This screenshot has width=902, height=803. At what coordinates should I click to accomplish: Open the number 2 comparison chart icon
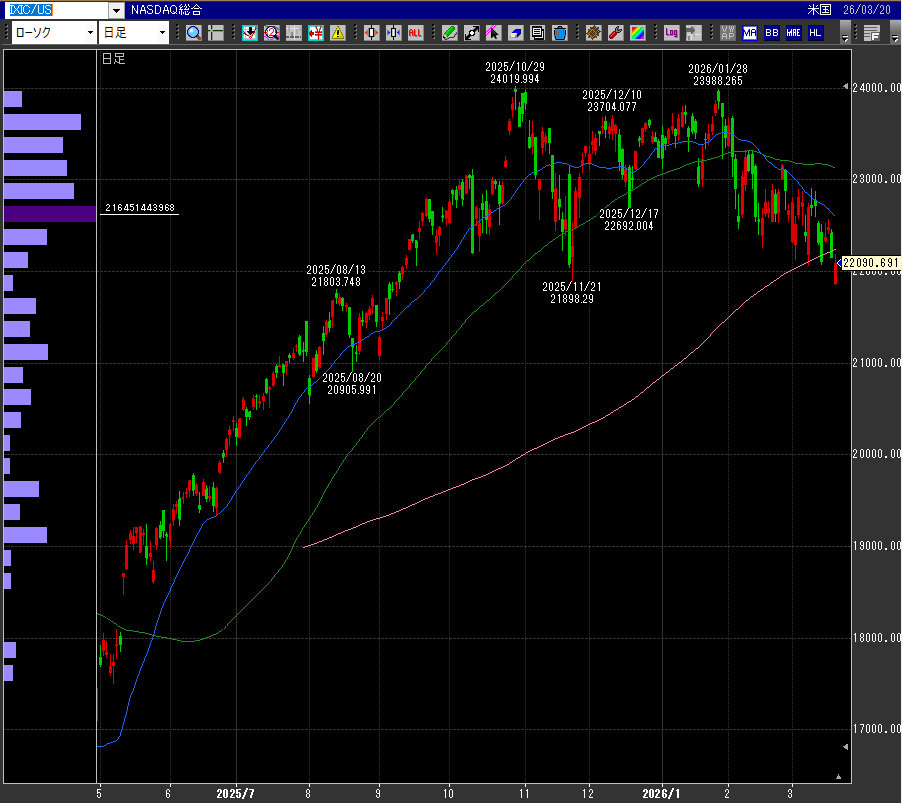click(272, 33)
